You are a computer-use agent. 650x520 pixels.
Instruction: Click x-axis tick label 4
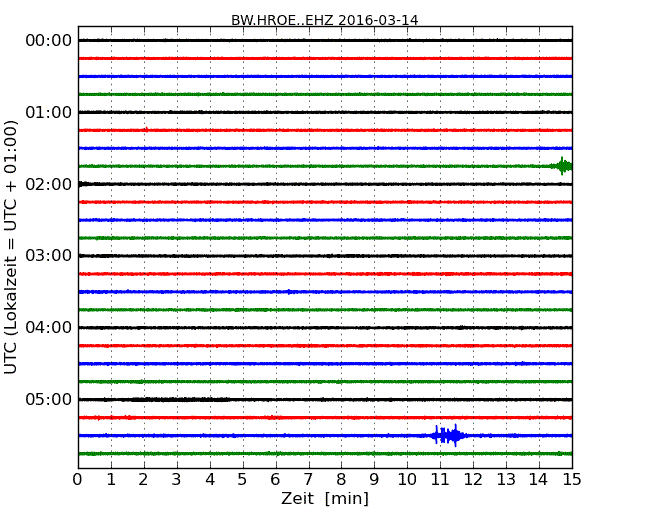coord(210,479)
